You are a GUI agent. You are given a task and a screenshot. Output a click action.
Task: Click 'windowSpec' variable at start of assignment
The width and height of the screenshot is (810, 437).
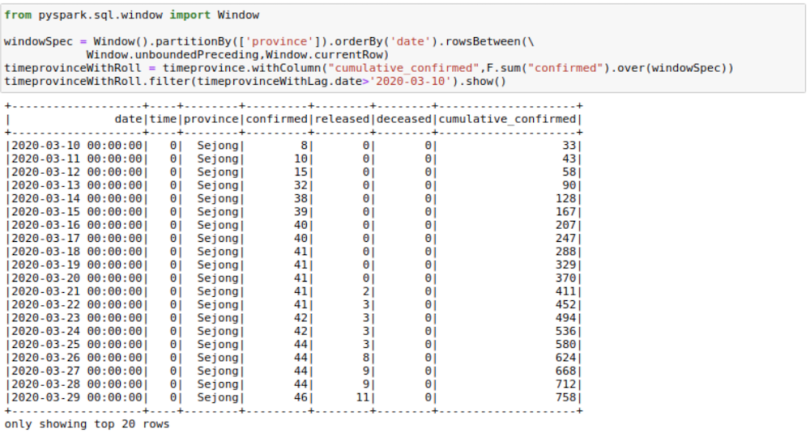click(x=38, y=41)
